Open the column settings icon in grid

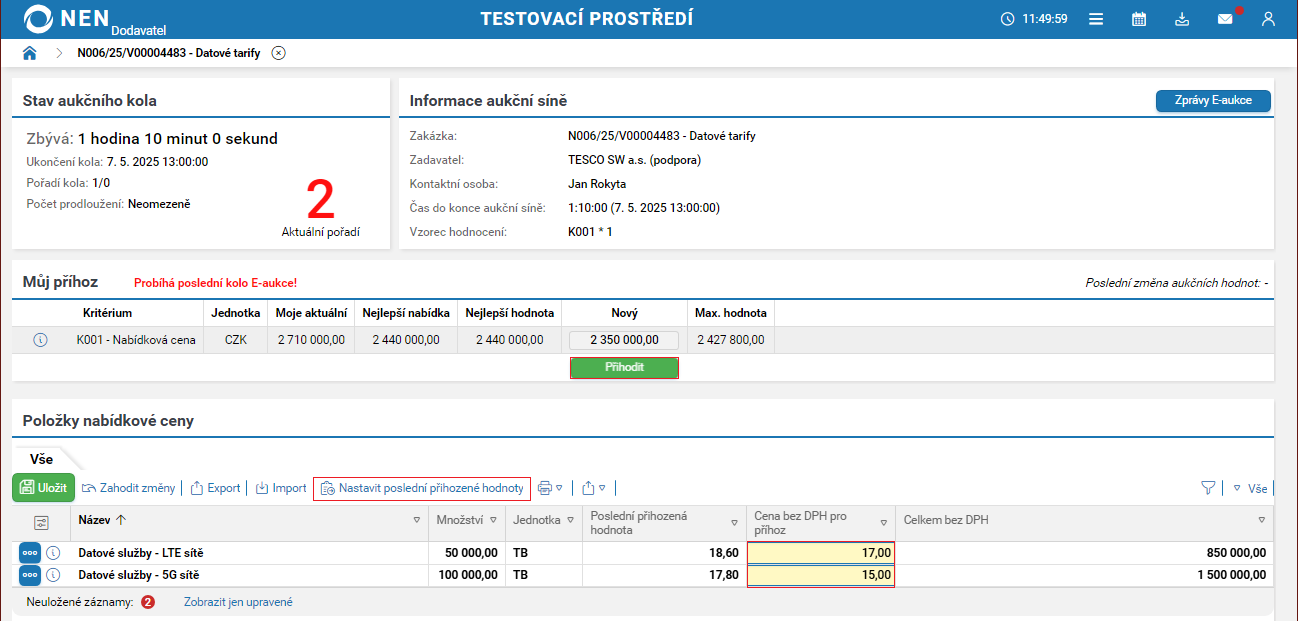point(41,522)
